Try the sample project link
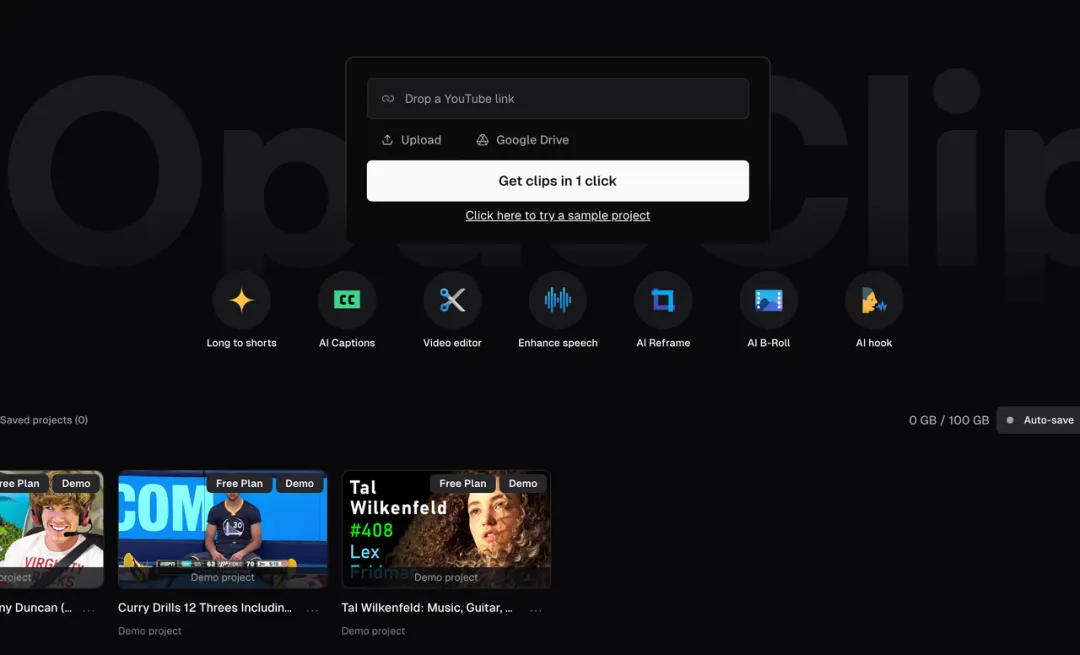This screenshot has width=1080, height=655. point(558,216)
